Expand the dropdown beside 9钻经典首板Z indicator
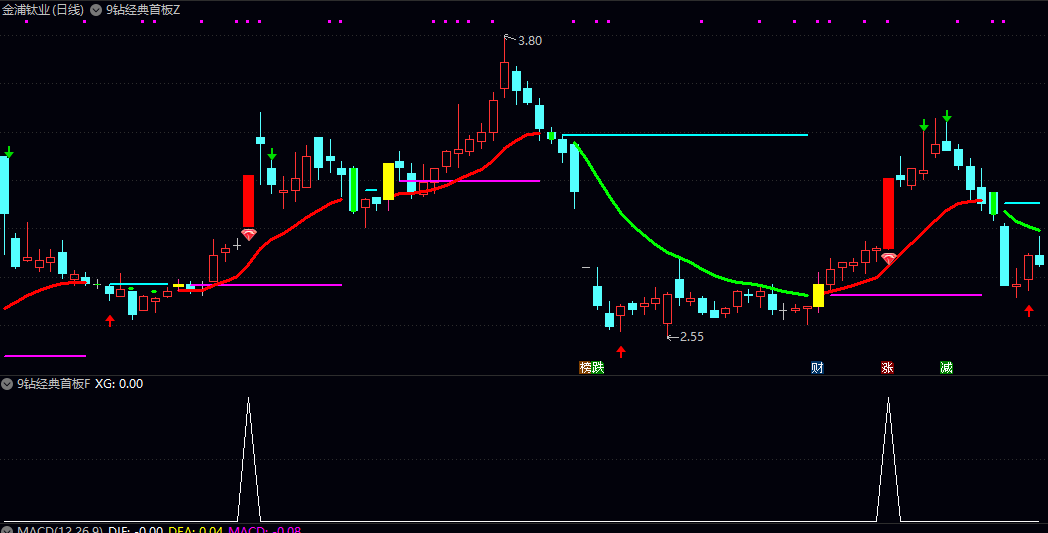 (x=96, y=10)
